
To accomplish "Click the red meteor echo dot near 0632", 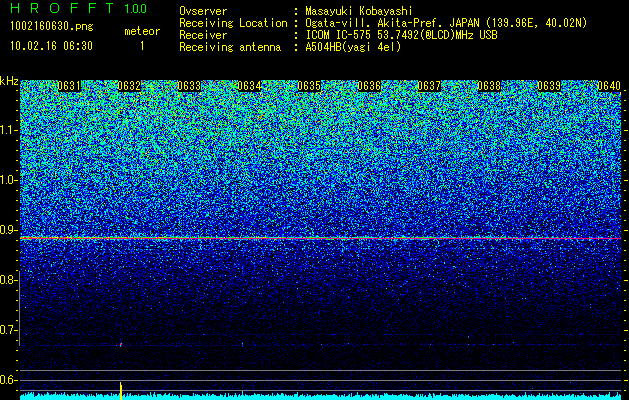I will [x=121, y=344].
